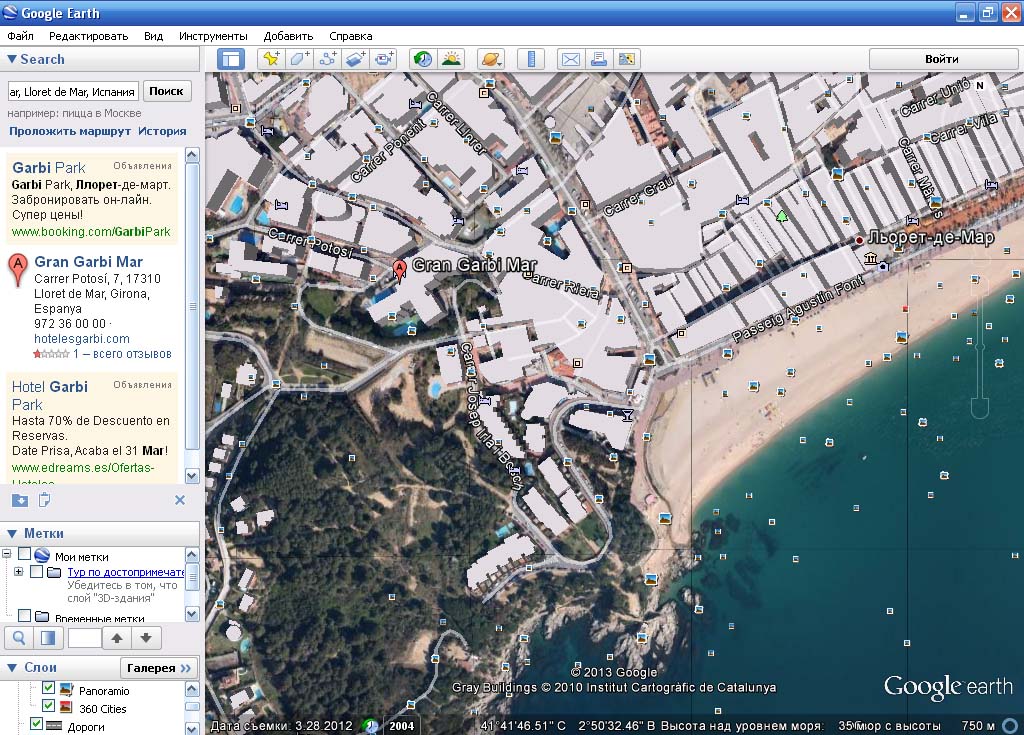Image resolution: width=1024 pixels, height=735 pixels.
Task: Add a placemark with the pushpin tool
Action: [272, 59]
